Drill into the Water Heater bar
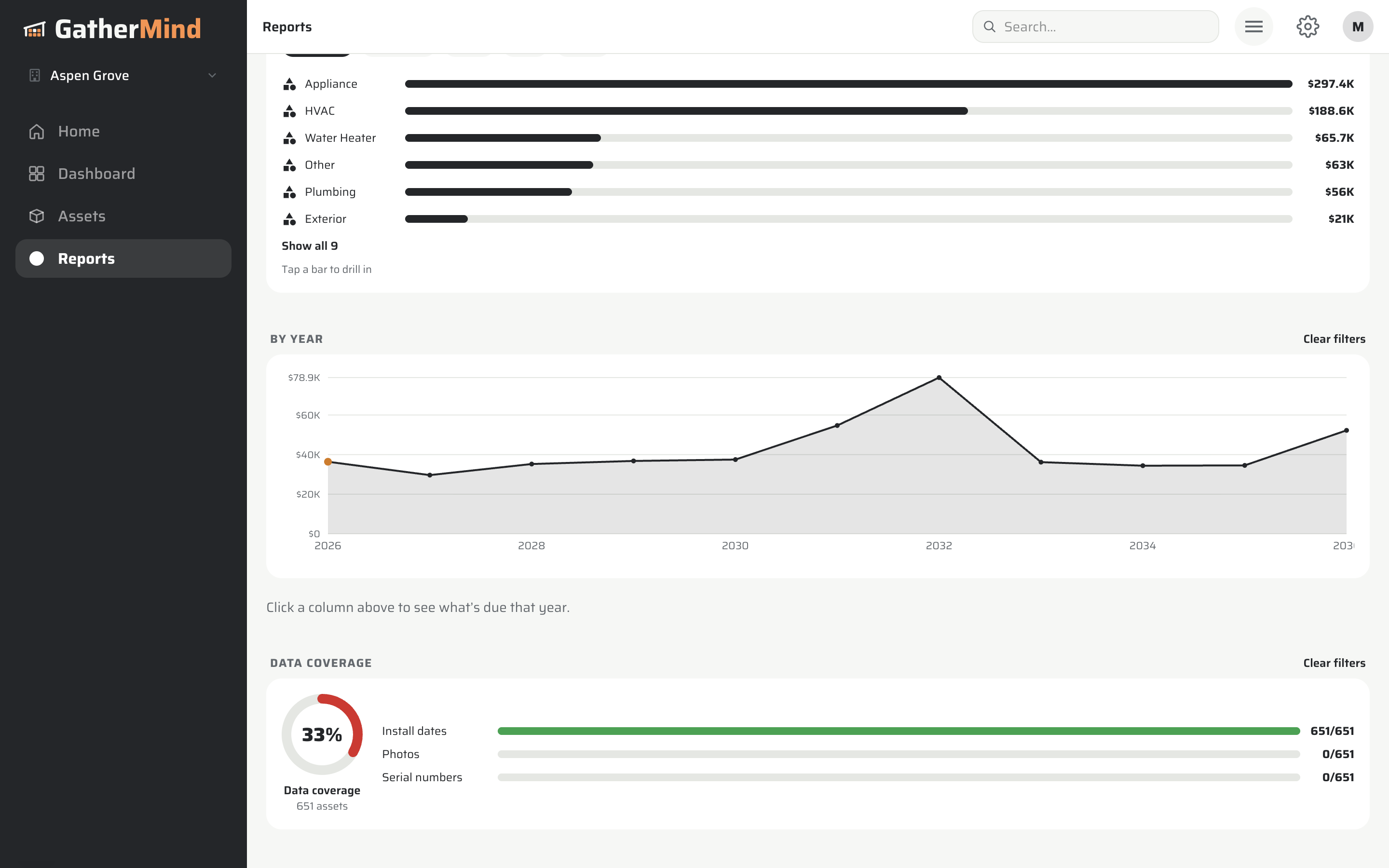1389x868 pixels. pos(848,138)
